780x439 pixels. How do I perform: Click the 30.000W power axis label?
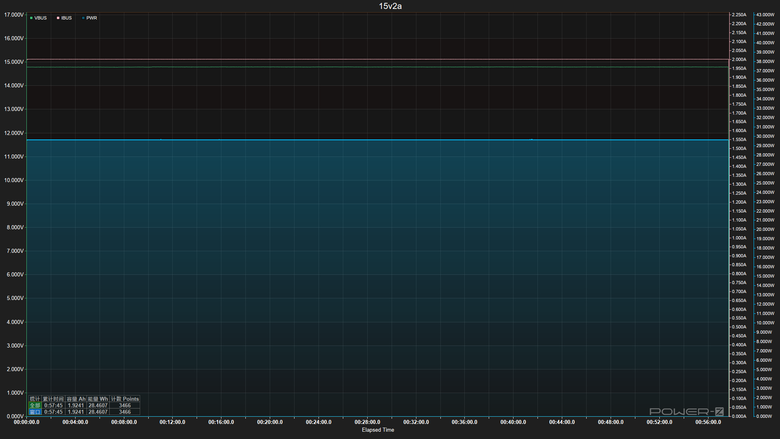765,136
